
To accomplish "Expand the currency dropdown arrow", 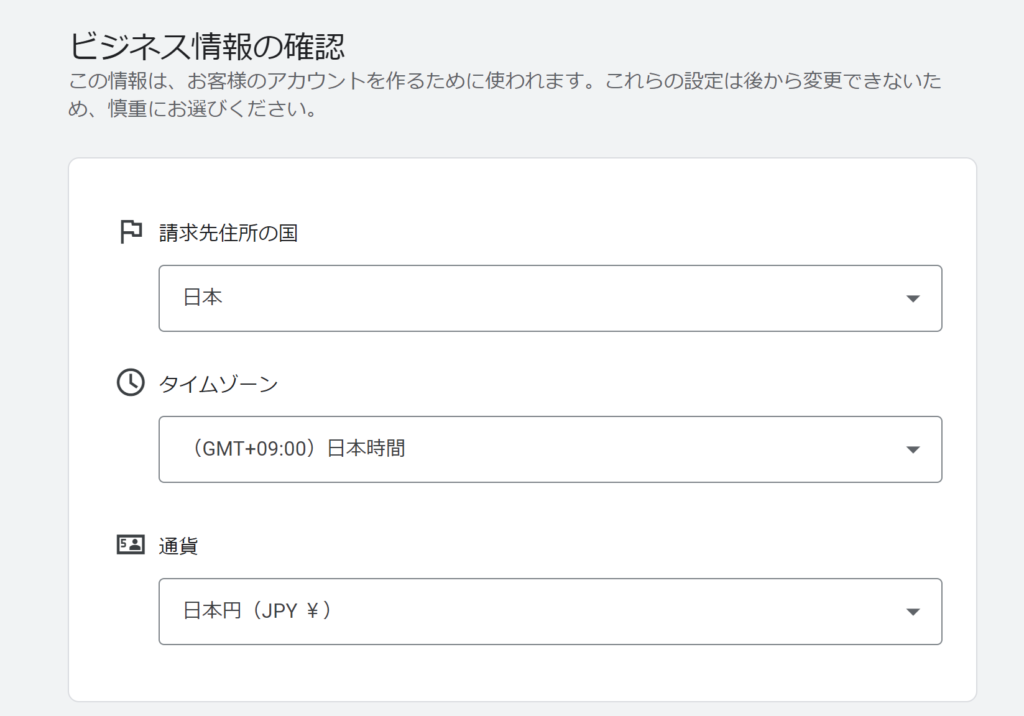I will pyautogui.click(x=913, y=611).
